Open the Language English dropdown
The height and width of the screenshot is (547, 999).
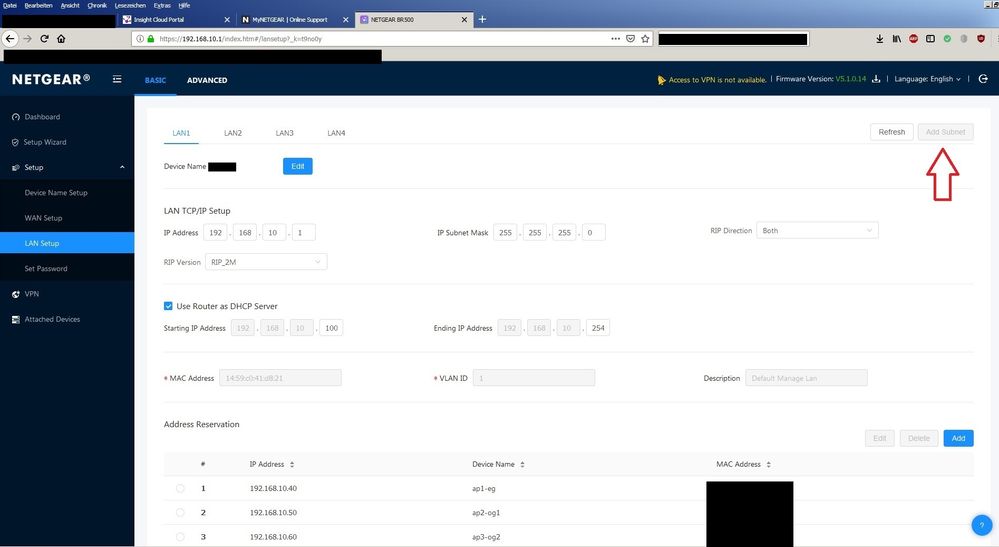coord(927,79)
